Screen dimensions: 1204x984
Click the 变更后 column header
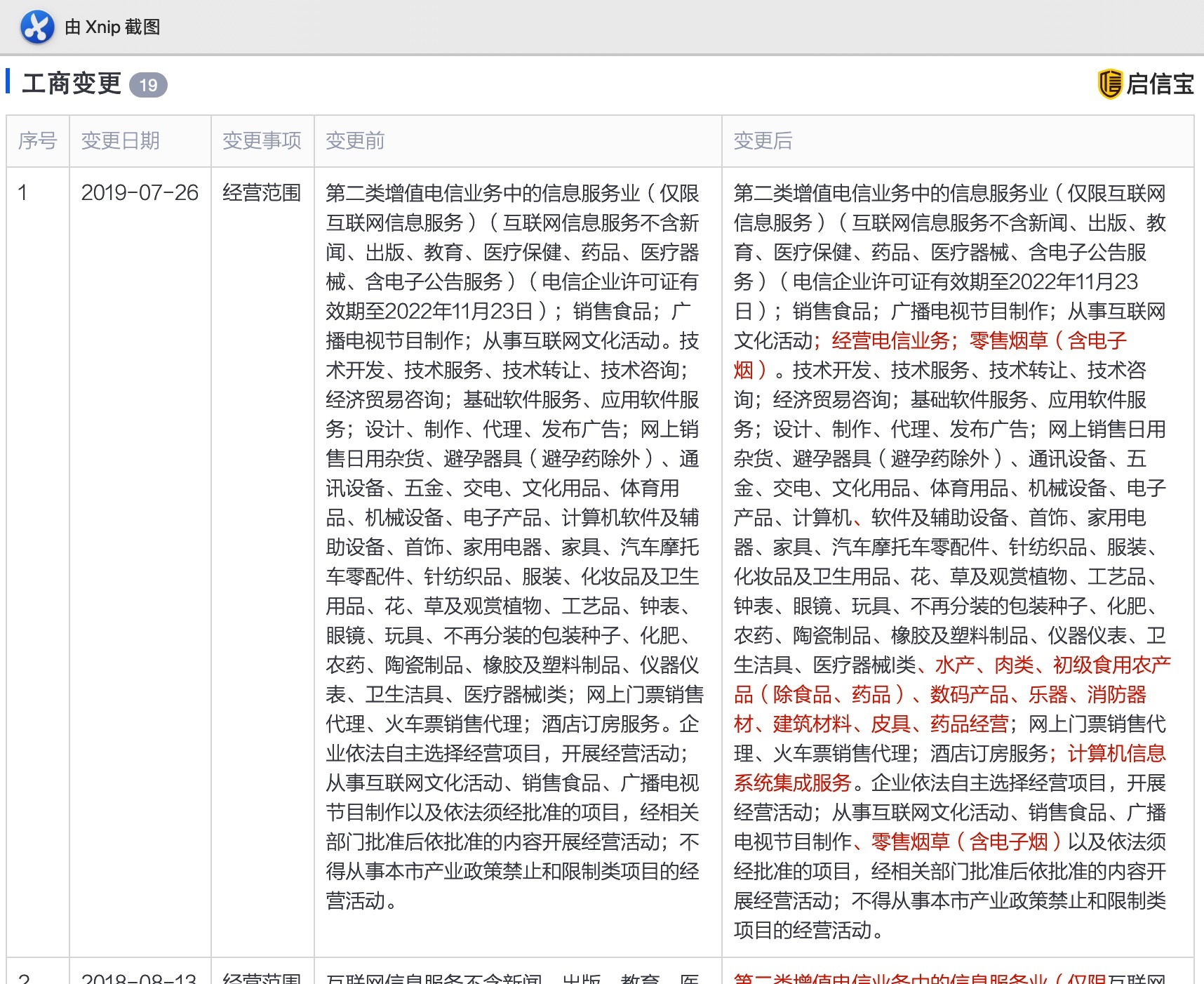763,141
